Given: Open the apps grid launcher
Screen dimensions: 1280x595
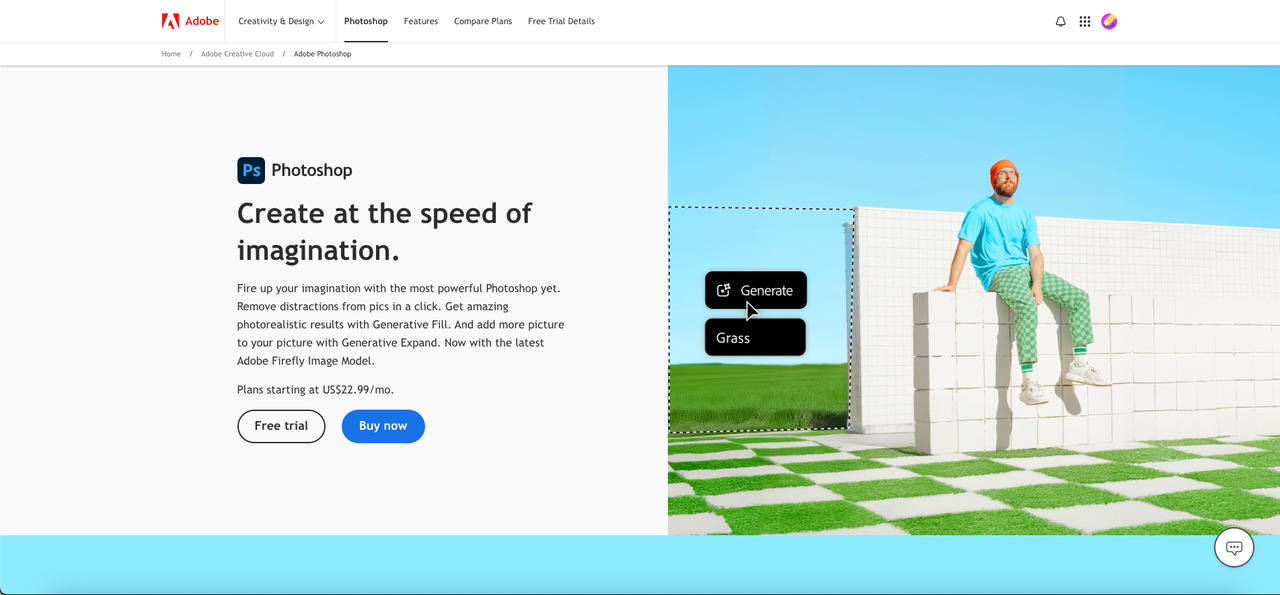Looking at the screenshot, I should 1085,21.
